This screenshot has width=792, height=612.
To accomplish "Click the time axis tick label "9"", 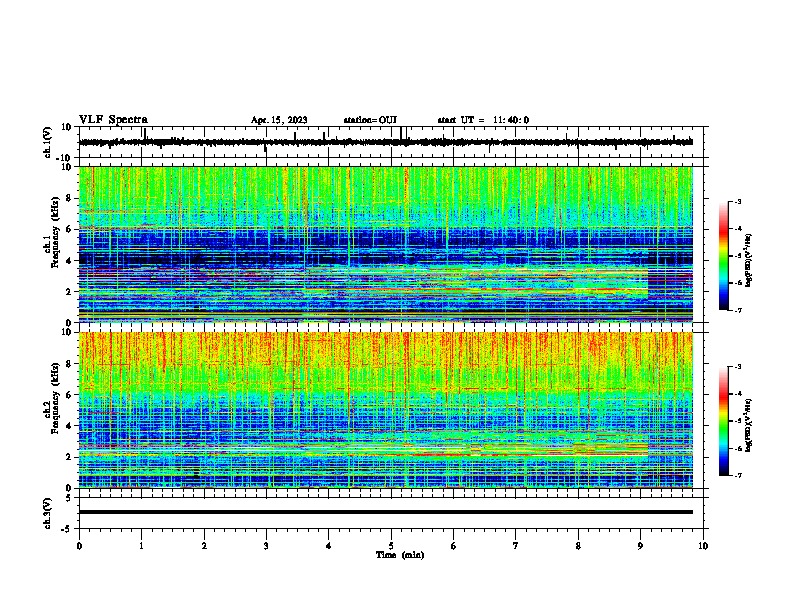I will pyautogui.click(x=640, y=546).
